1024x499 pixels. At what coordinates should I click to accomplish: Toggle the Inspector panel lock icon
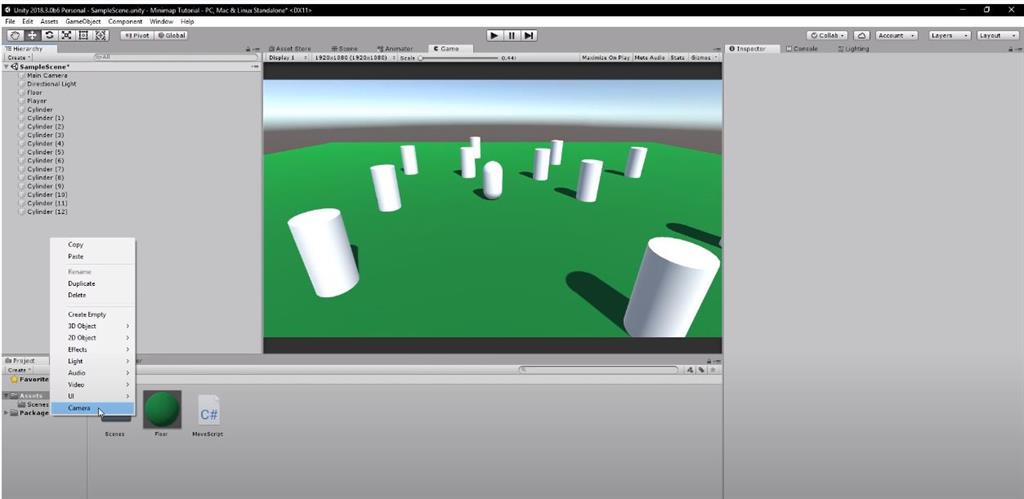[x=1012, y=50]
